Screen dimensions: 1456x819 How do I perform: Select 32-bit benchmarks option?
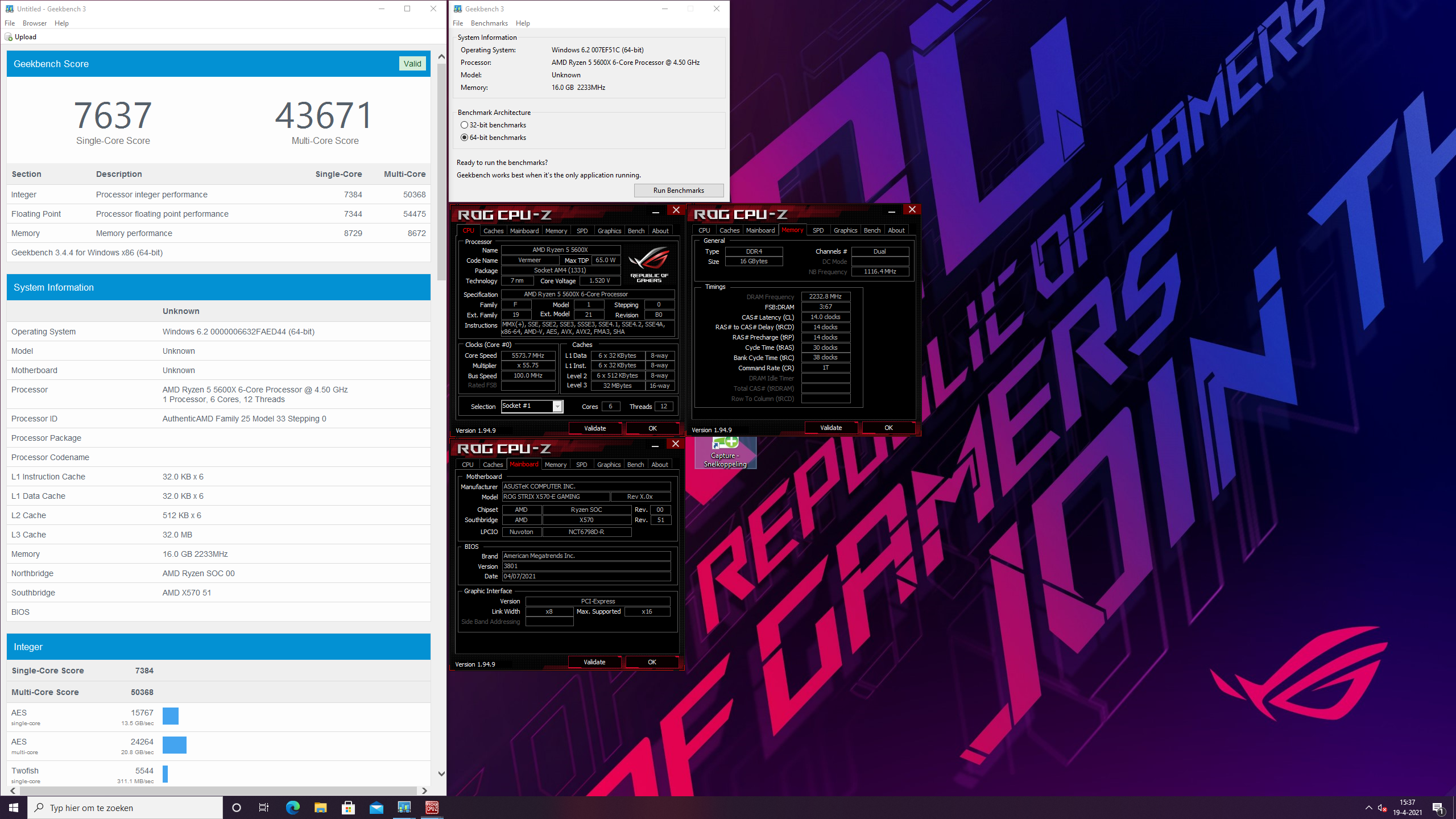point(494,125)
